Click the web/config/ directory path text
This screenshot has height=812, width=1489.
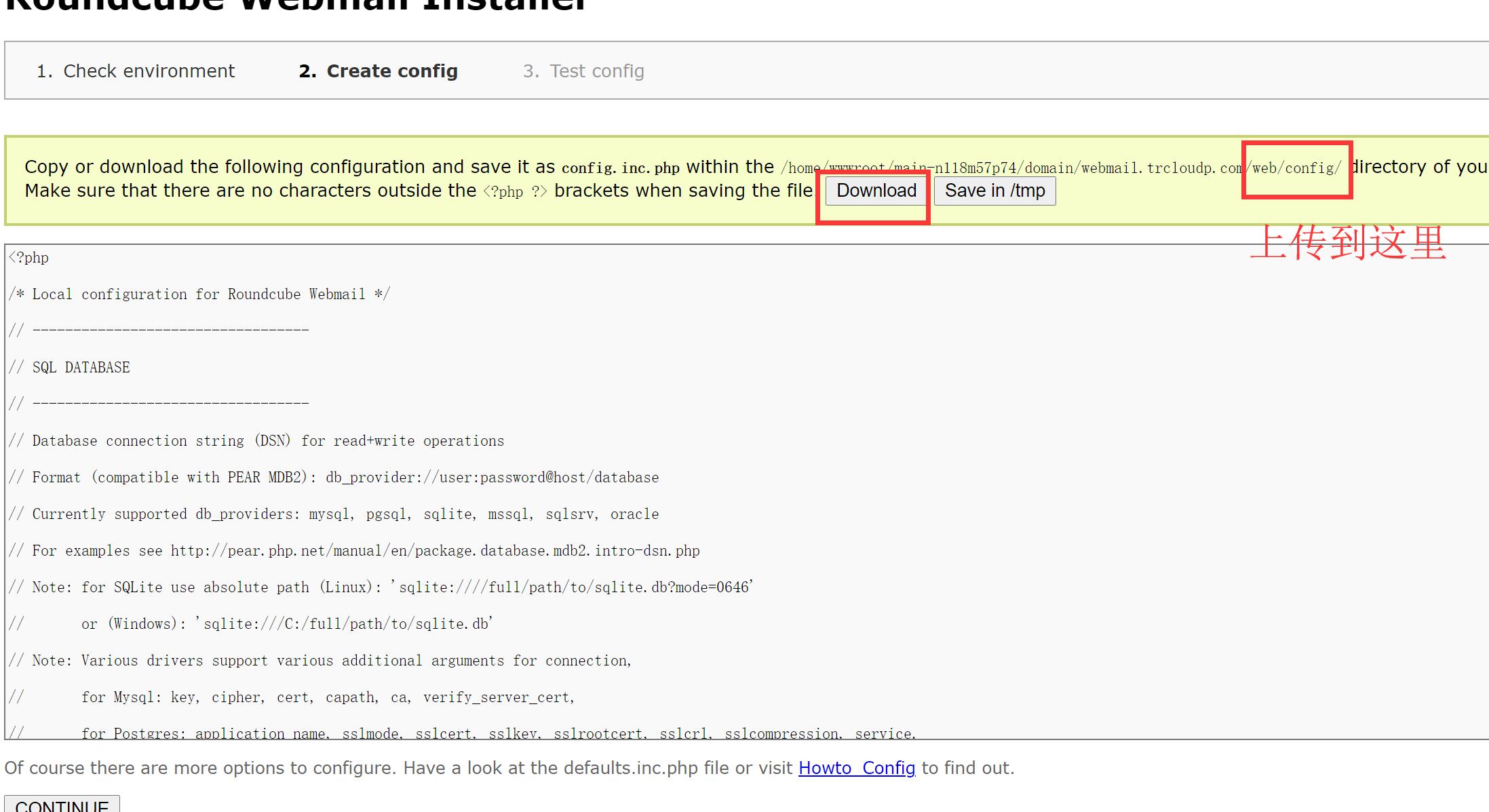(x=1296, y=168)
